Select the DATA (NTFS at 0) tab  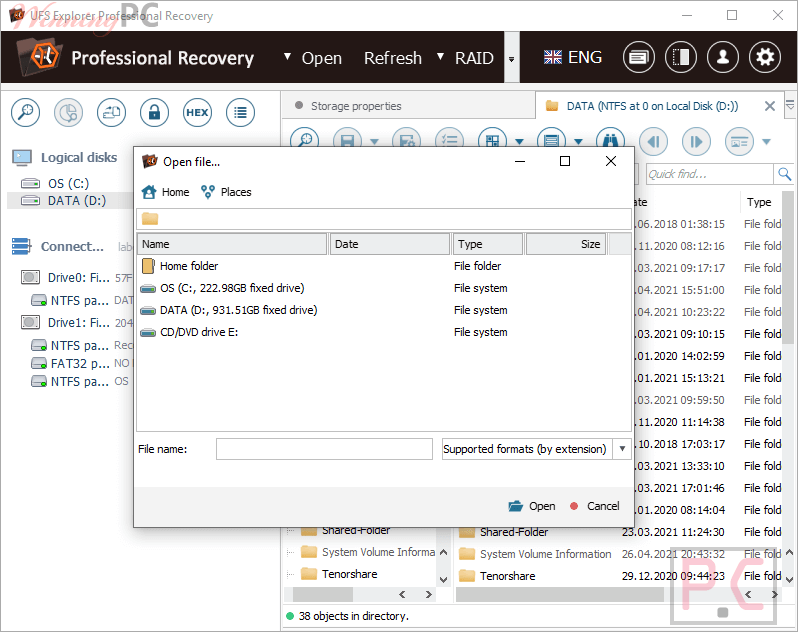pyautogui.click(x=652, y=106)
